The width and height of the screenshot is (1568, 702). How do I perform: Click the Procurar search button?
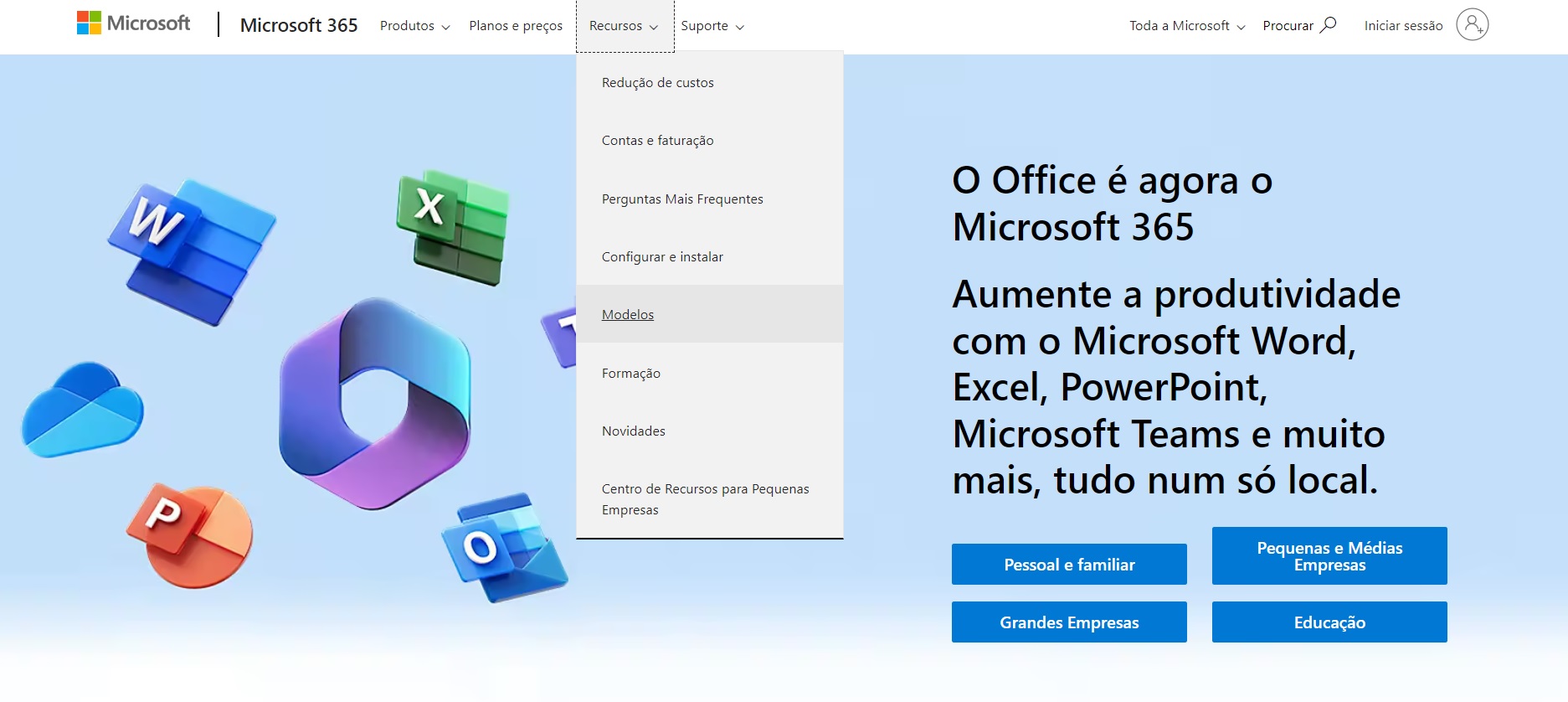click(x=1299, y=26)
